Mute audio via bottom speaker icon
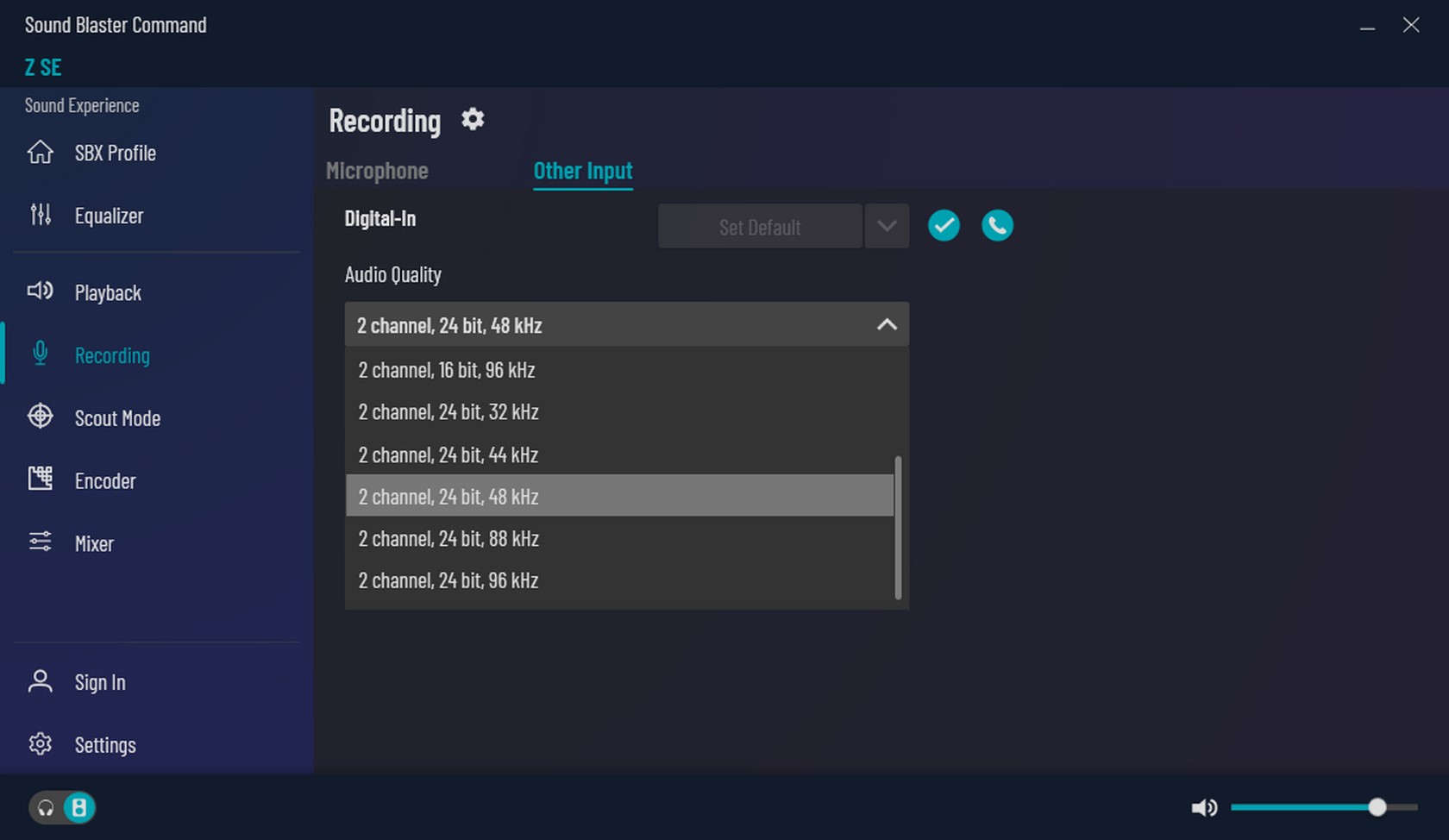This screenshot has height=840, width=1449. pyautogui.click(x=1204, y=808)
